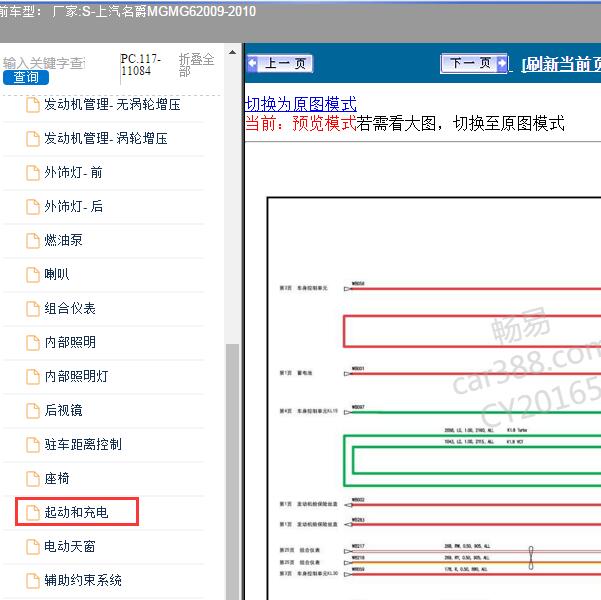The image size is (601, 600).
Task: Go to previous page with 上一页
Action: point(280,63)
